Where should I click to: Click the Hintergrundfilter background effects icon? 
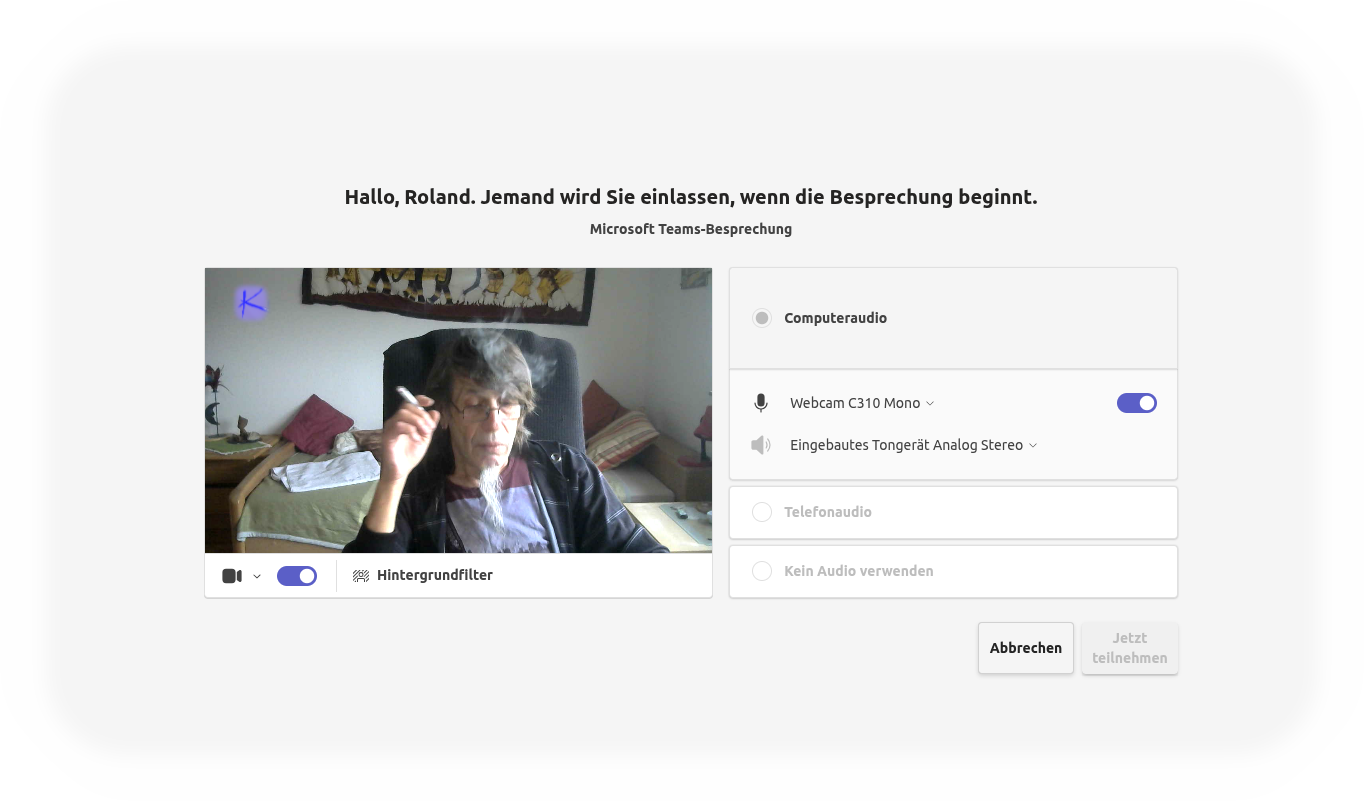[361, 576]
